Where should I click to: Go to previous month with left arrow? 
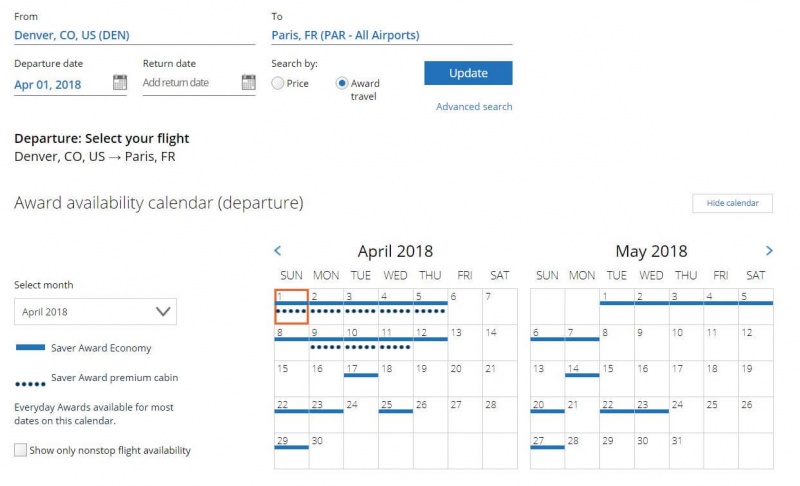point(278,251)
